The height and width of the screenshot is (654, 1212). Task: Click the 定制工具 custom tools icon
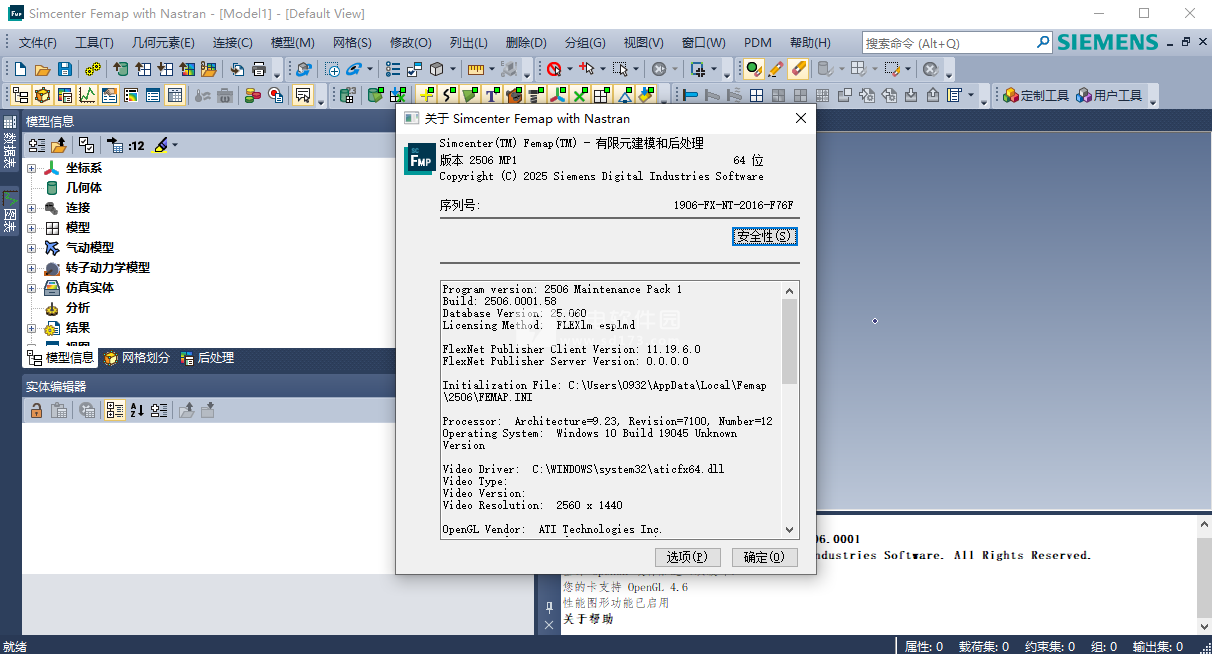[1036, 95]
